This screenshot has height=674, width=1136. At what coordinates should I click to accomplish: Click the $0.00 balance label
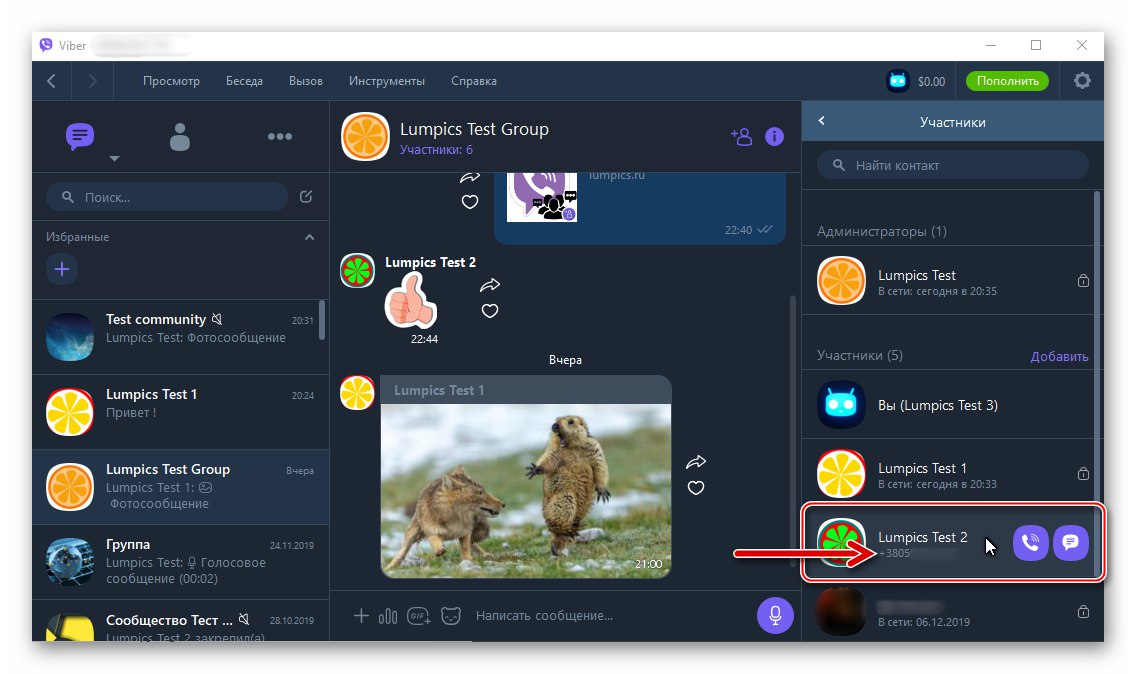pyautogui.click(x=931, y=81)
